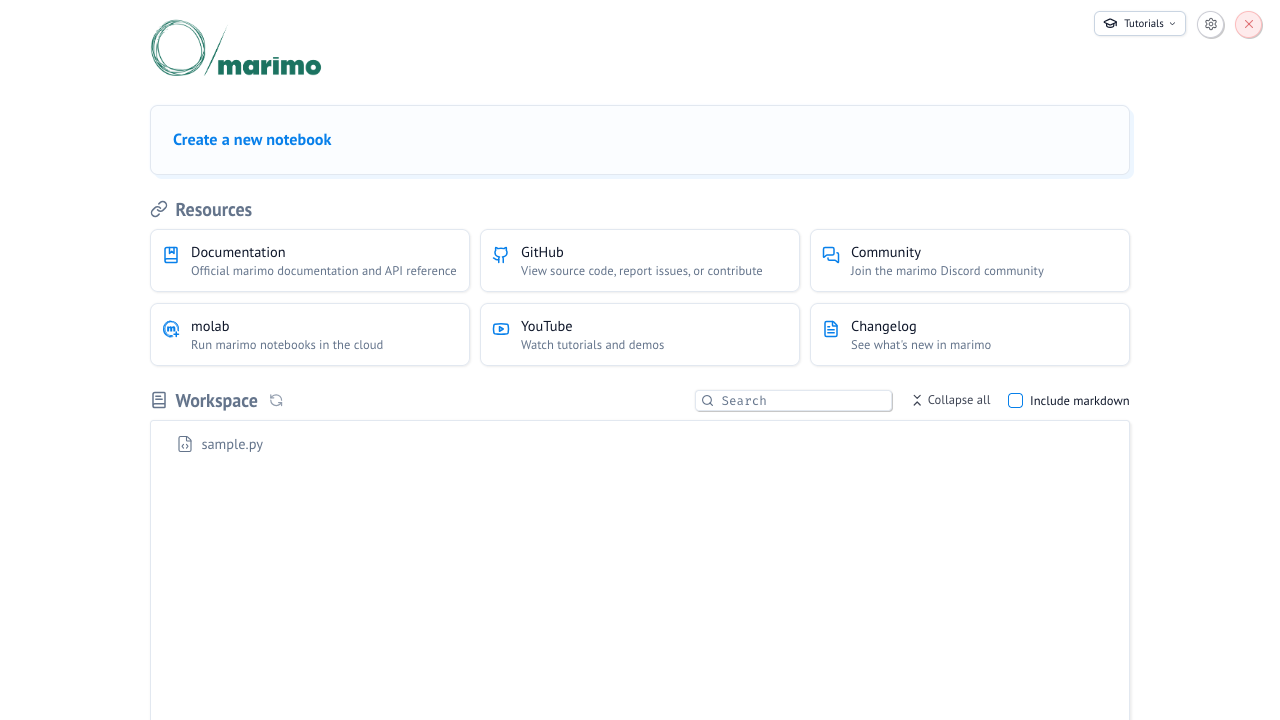The height and width of the screenshot is (720, 1280).
Task: Click the Documentation book icon
Action: point(171,255)
